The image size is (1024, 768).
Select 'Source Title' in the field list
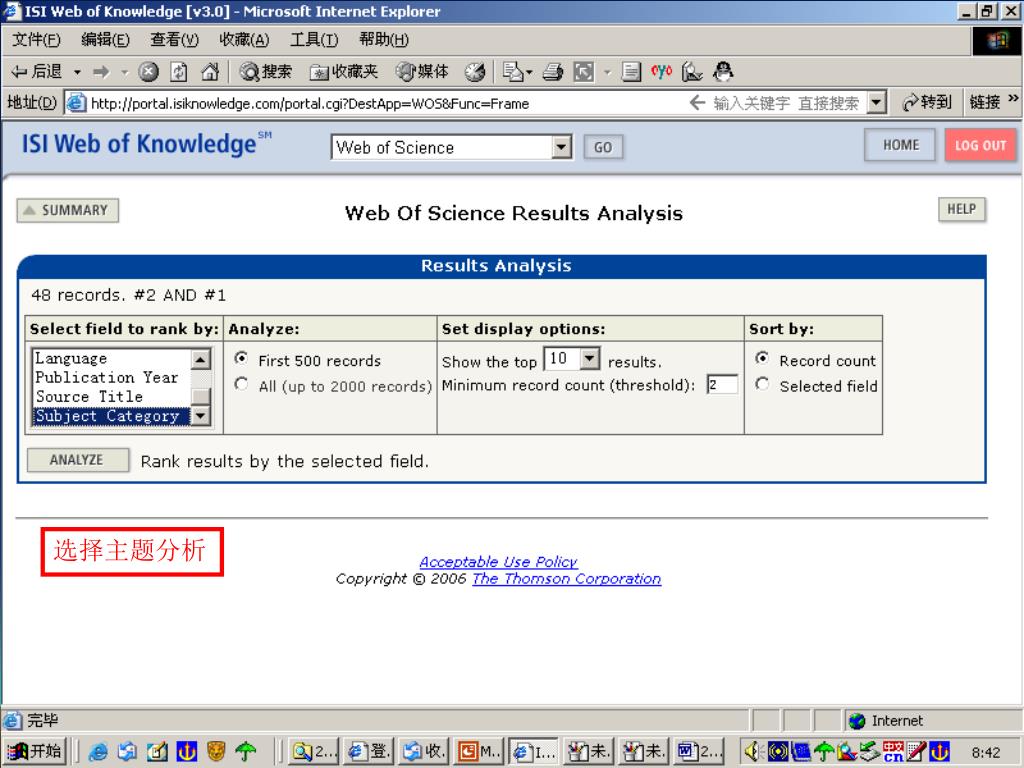112,396
